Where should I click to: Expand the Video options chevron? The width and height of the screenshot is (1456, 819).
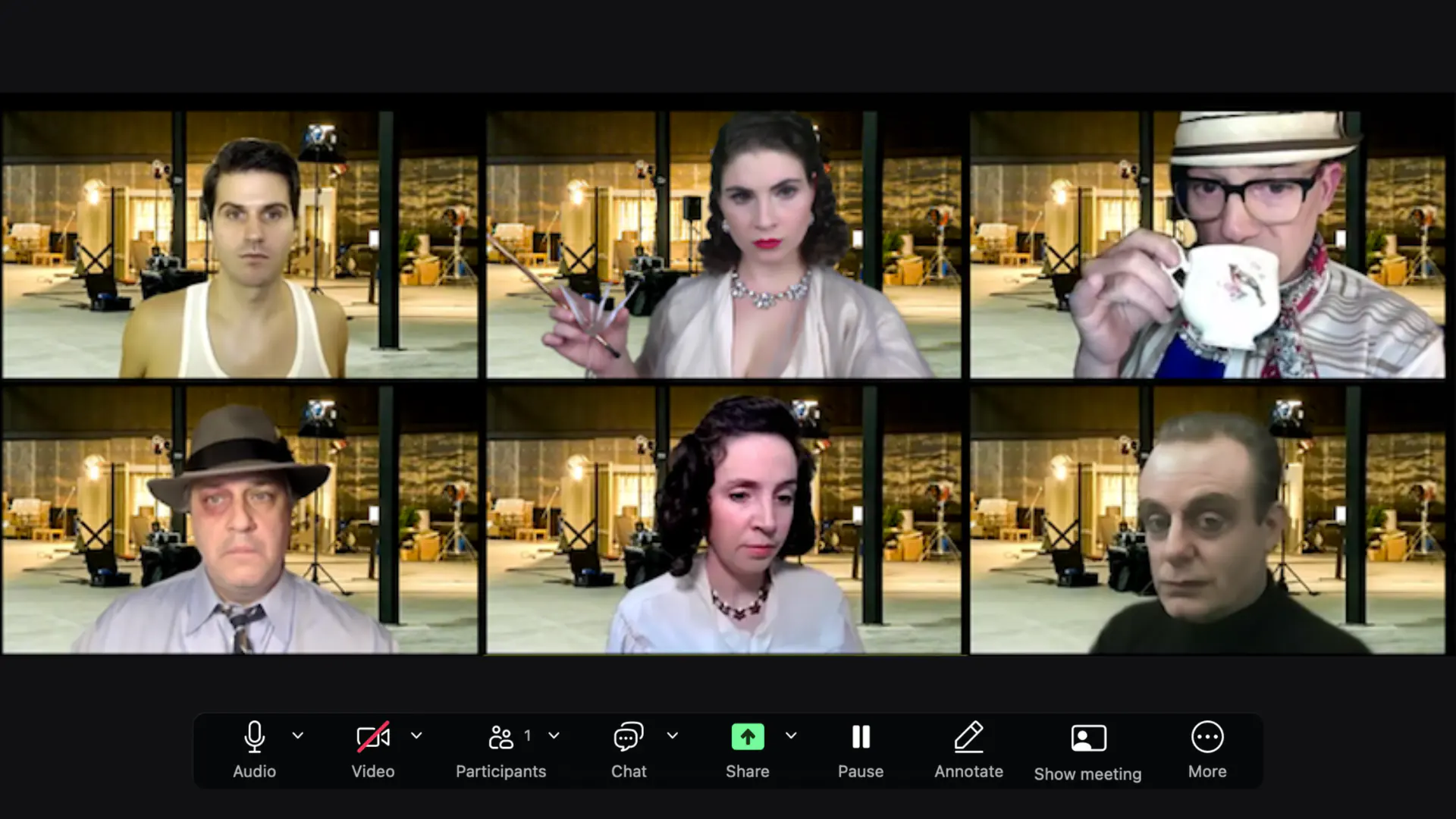[x=416, y=735]
